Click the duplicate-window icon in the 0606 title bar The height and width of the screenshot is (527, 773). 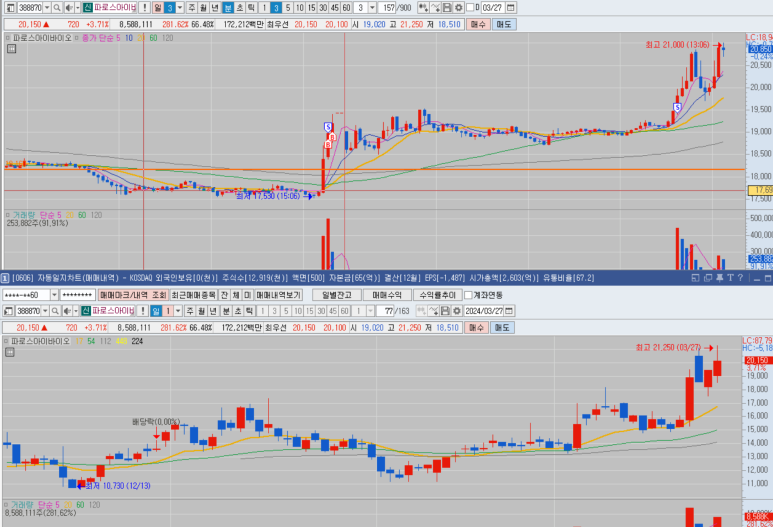[x=707, y=278]
